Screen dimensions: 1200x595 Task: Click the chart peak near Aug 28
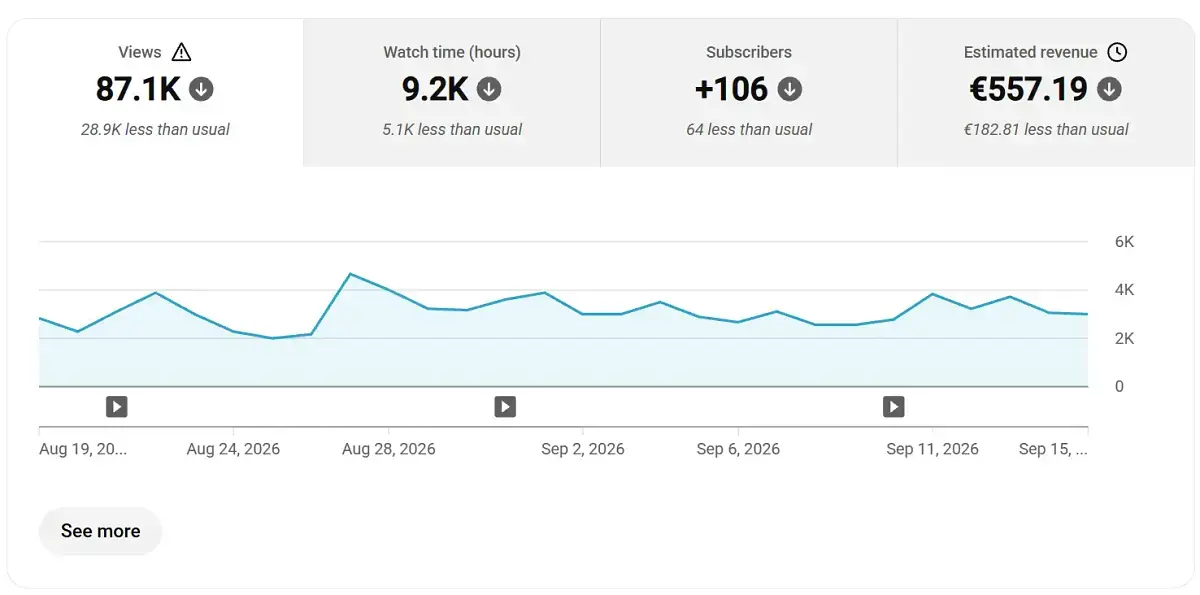click(x=349, y=274)
